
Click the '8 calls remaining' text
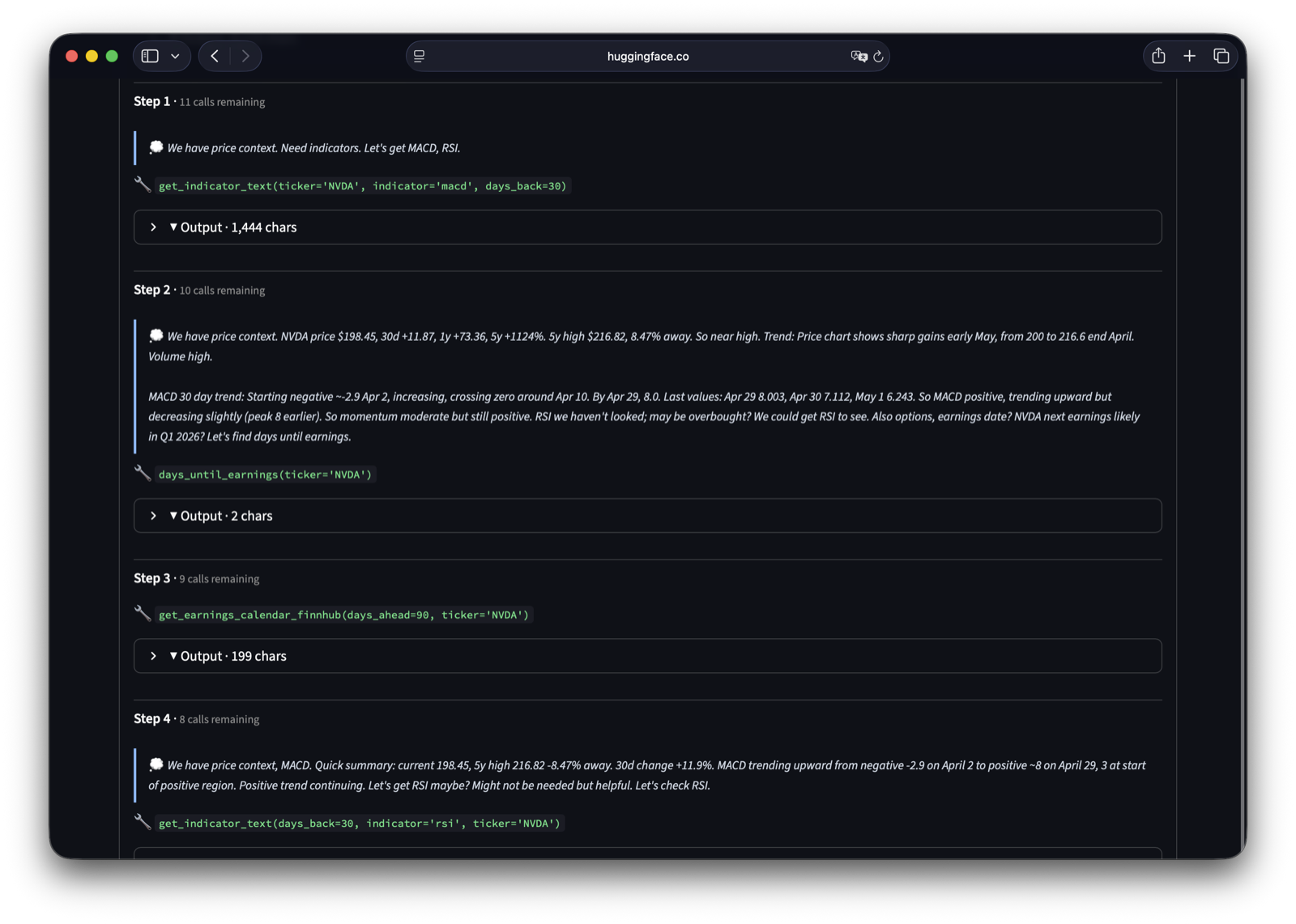(220, 720)
